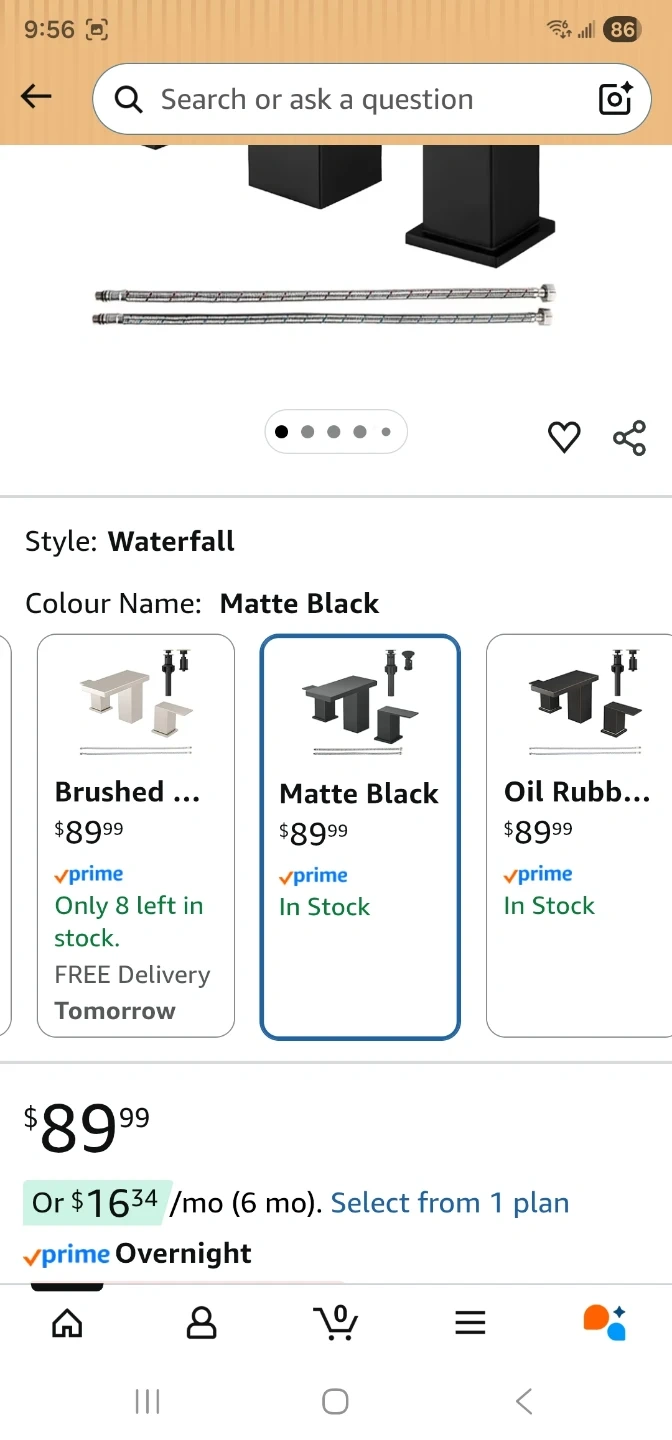This screenshot has width=672, height=1440.
Task: Focus the search or ask field
Action: click(360, 100)
